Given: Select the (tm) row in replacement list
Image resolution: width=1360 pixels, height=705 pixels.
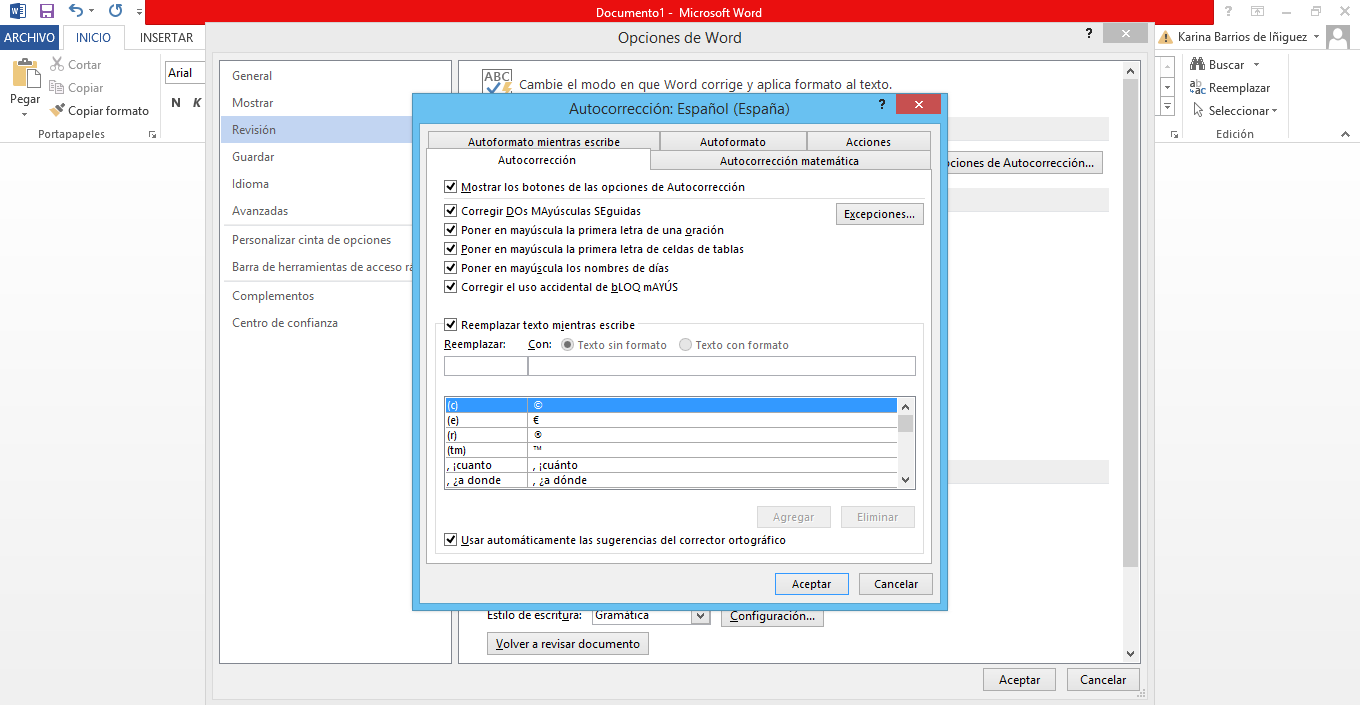Looking at the screenshot, I should click(670, 450).
